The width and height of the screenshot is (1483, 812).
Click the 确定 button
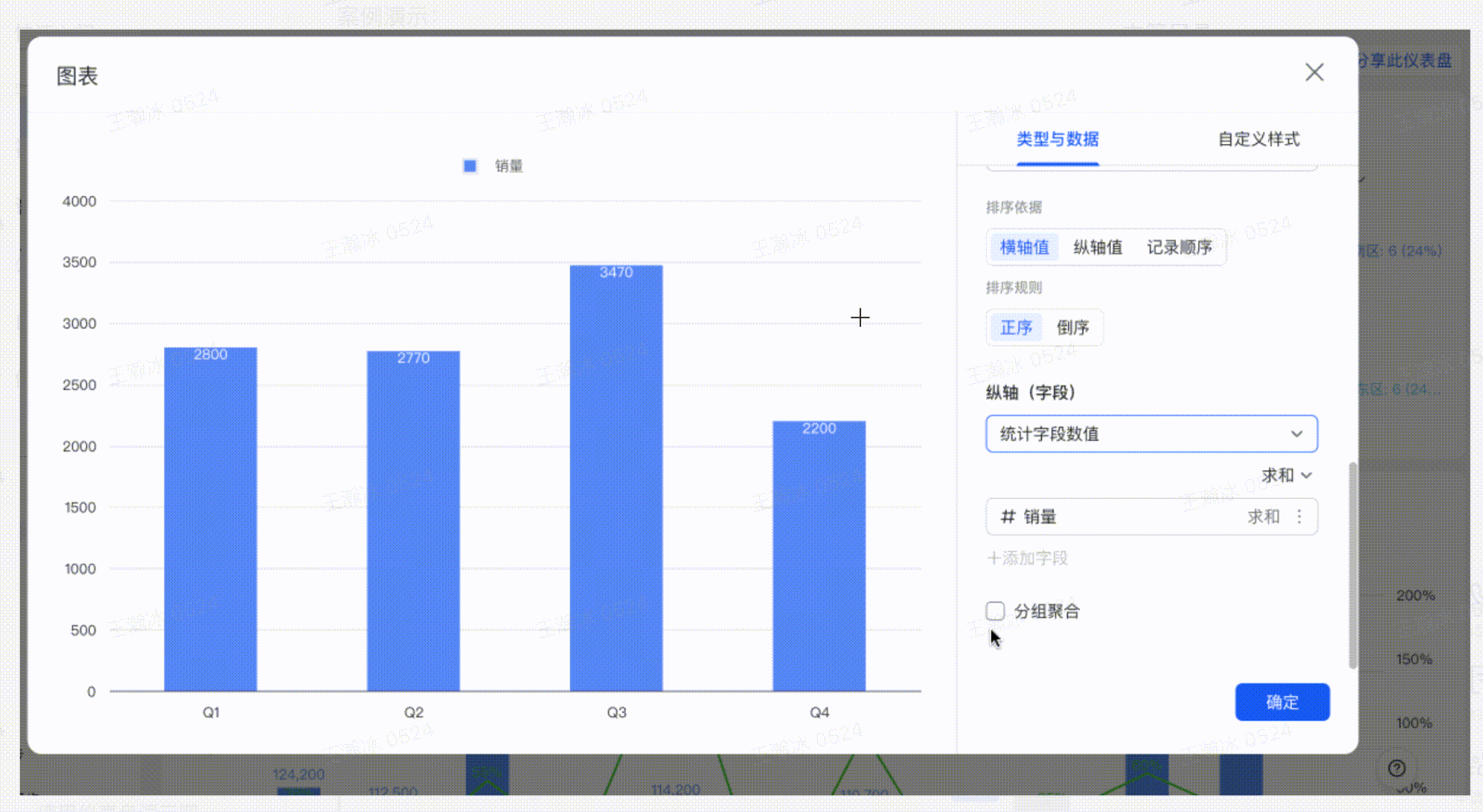click(x=1282, y=702)
